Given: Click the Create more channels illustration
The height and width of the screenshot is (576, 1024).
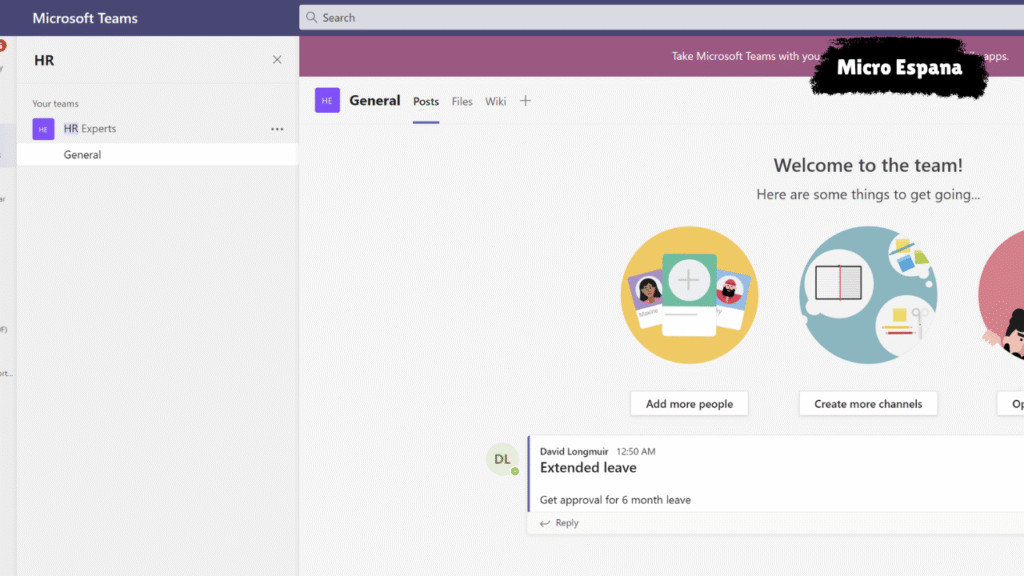Looking at the screenshot, I should (868, 295).
